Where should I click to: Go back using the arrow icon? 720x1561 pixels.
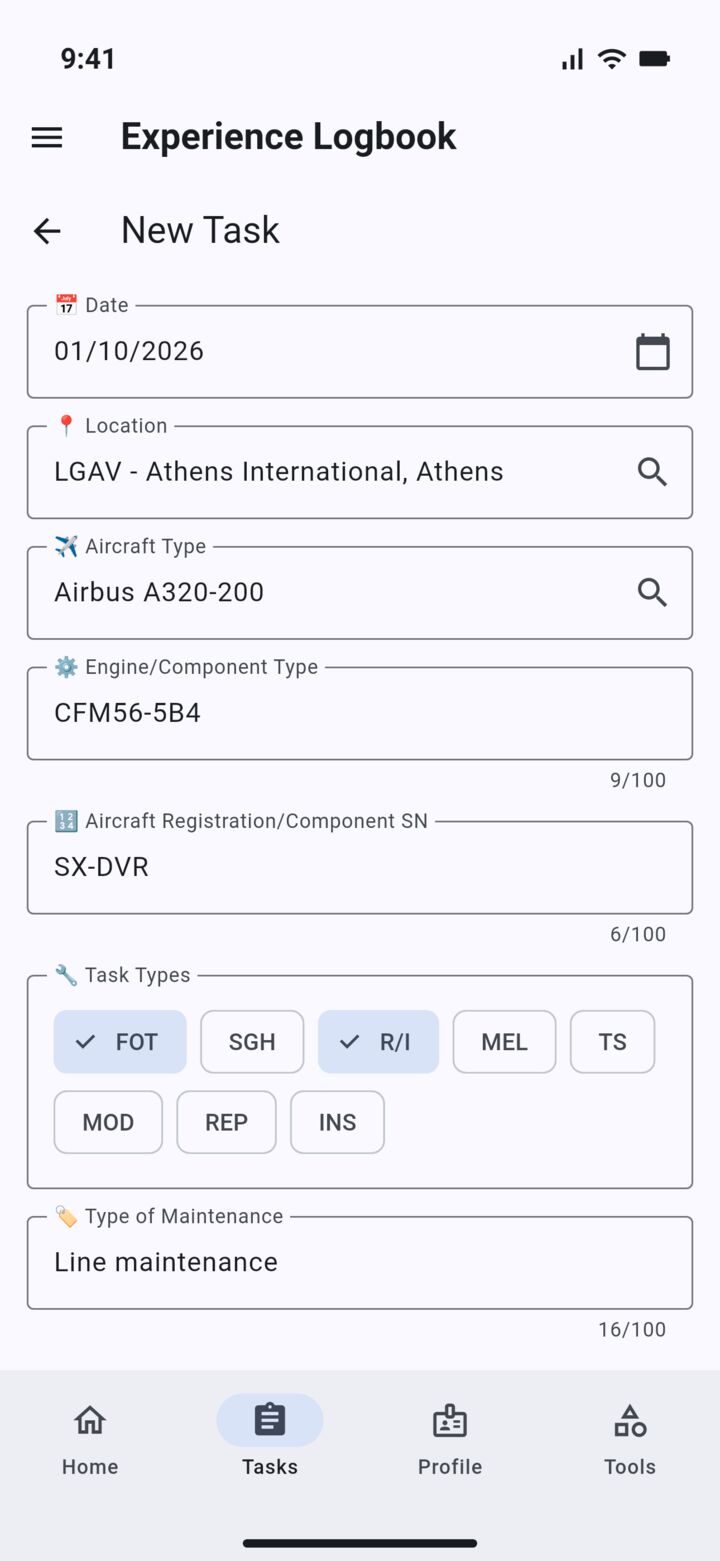click(47, 231)
